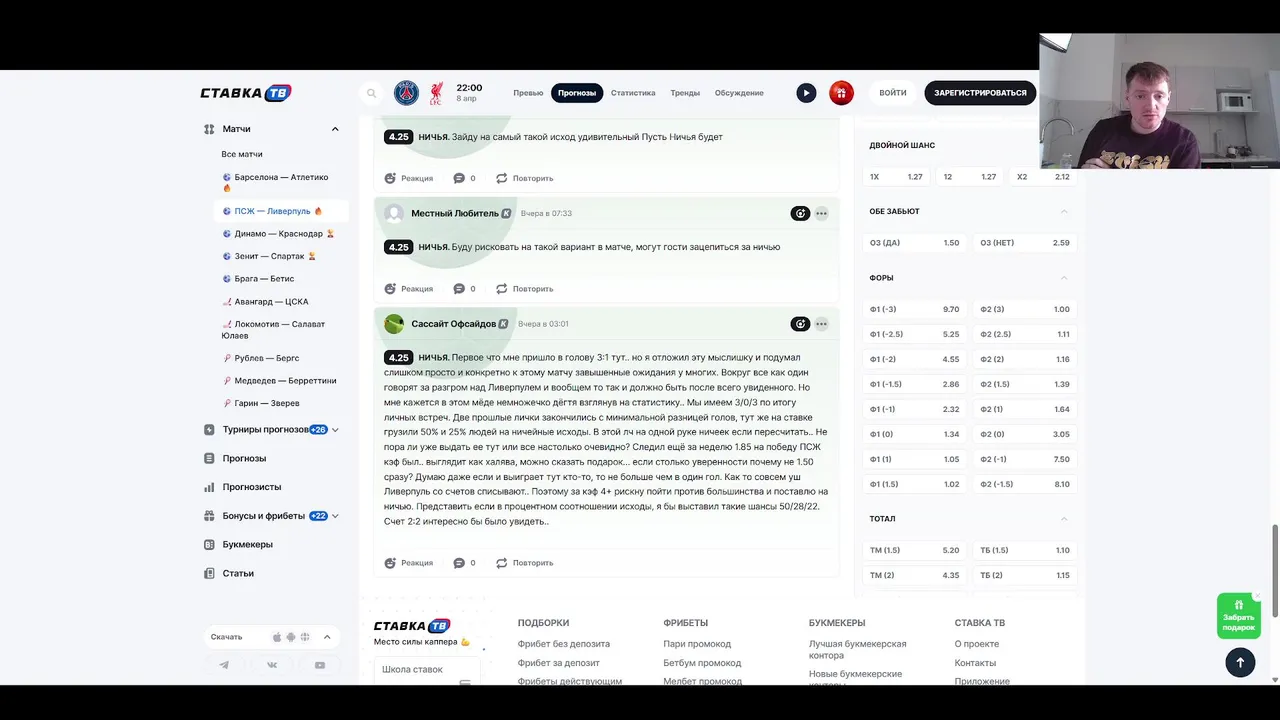The width and height of the screenshot is (1280, 720).
Task: Click footer link Пари промокод
Action: pyautogui.click(x=697, y=644)
